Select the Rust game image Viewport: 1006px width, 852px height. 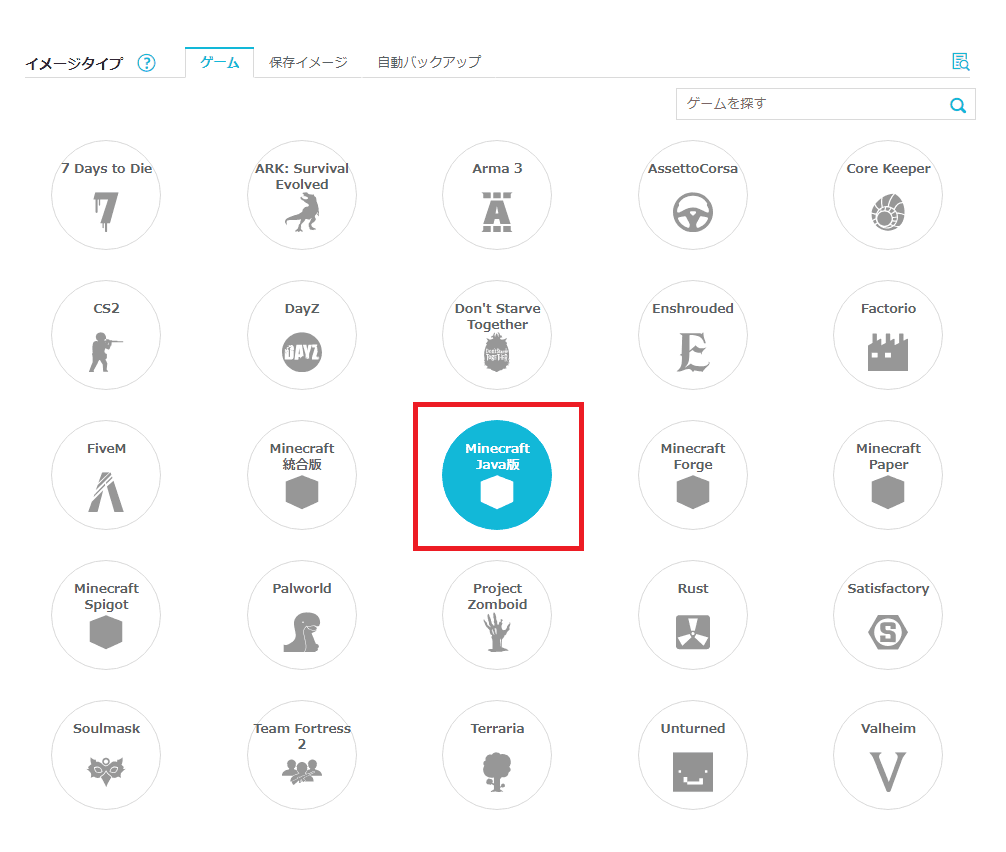693,615
